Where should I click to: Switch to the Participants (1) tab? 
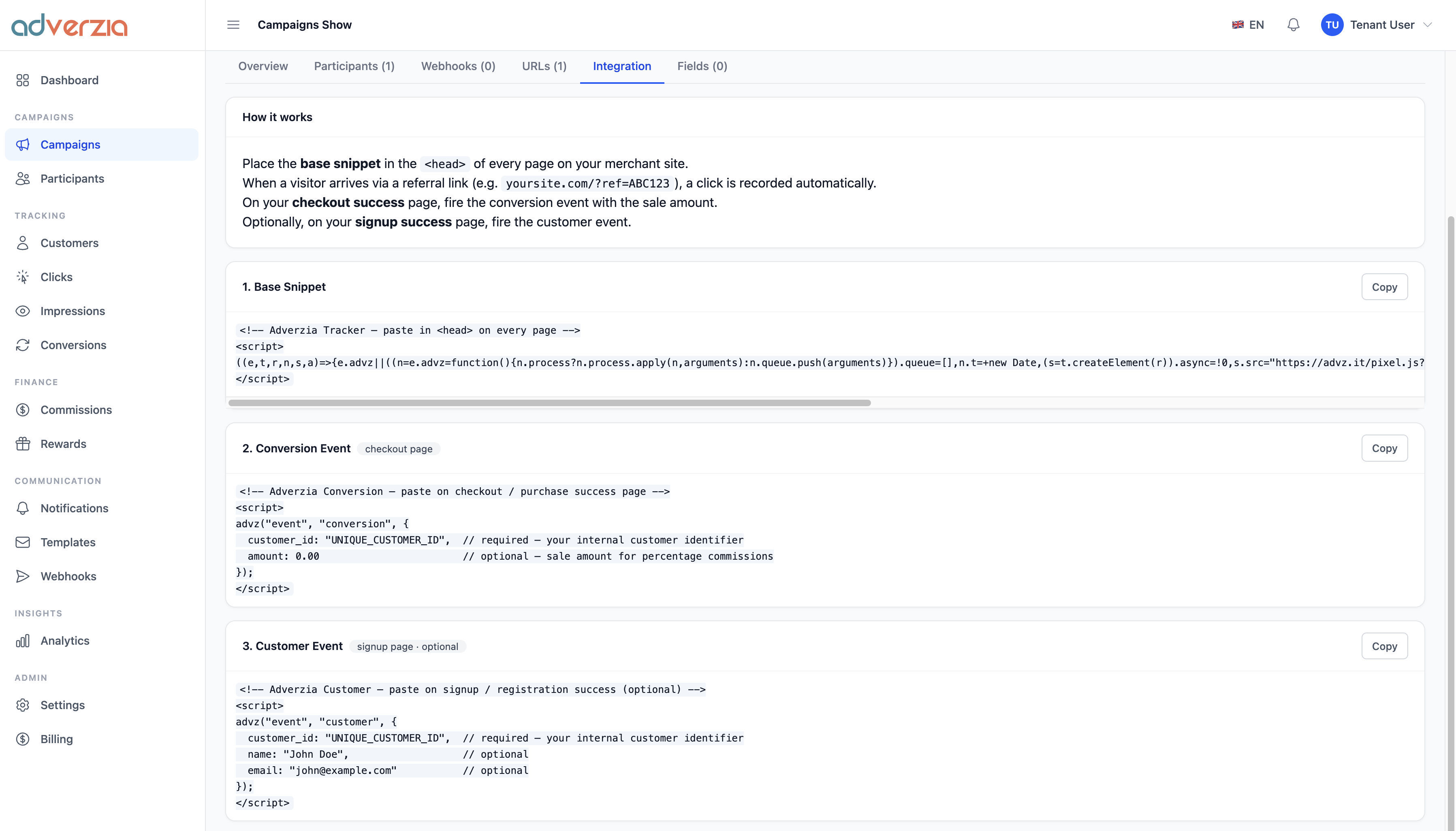click(354, 66)
